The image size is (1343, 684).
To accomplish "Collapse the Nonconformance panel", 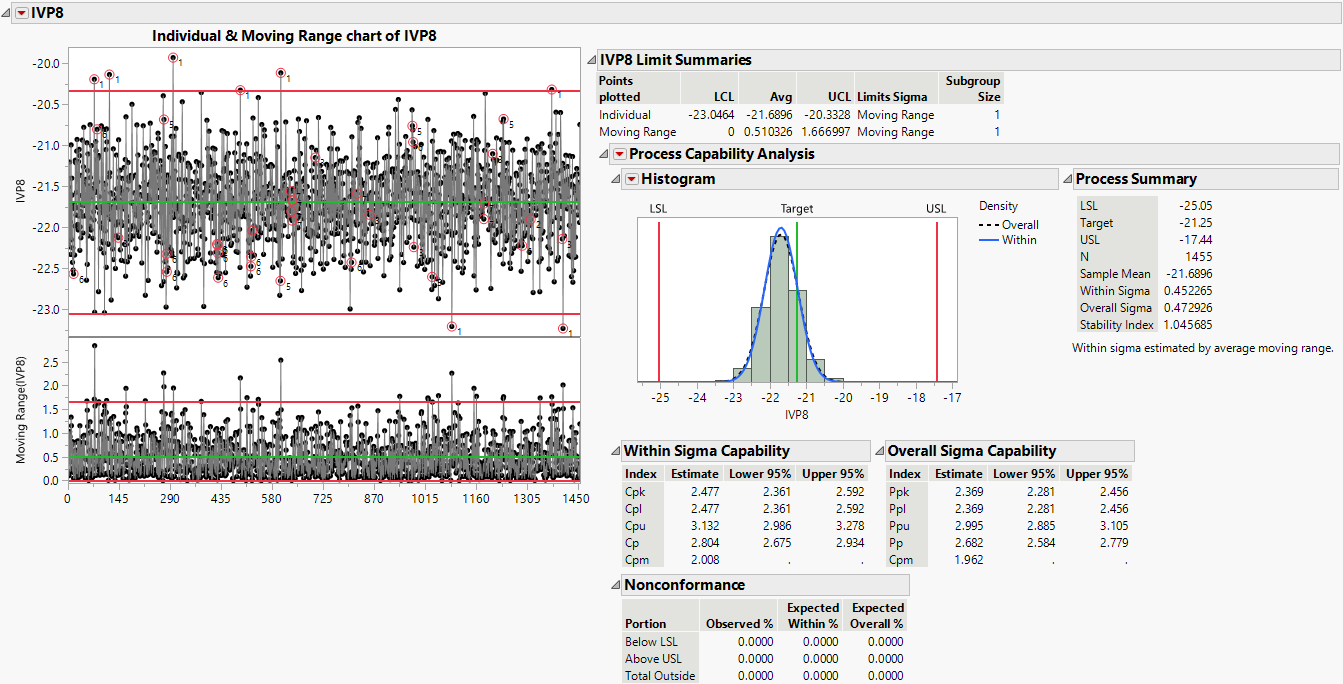I will click(614, 584).
